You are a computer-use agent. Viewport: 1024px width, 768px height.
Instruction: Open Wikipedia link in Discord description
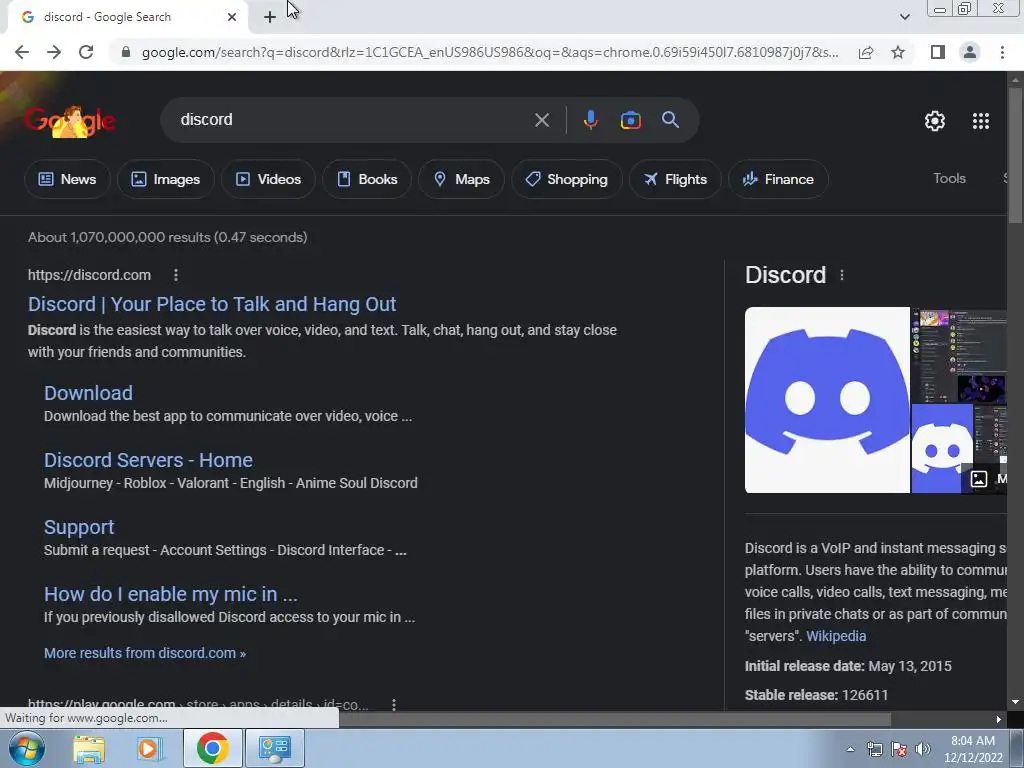point(836,636)
